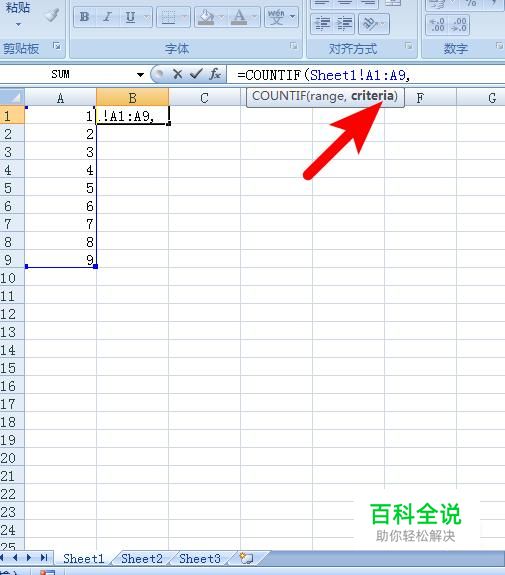
Task: Go to next sheet arrow
Action: point(29,558)
